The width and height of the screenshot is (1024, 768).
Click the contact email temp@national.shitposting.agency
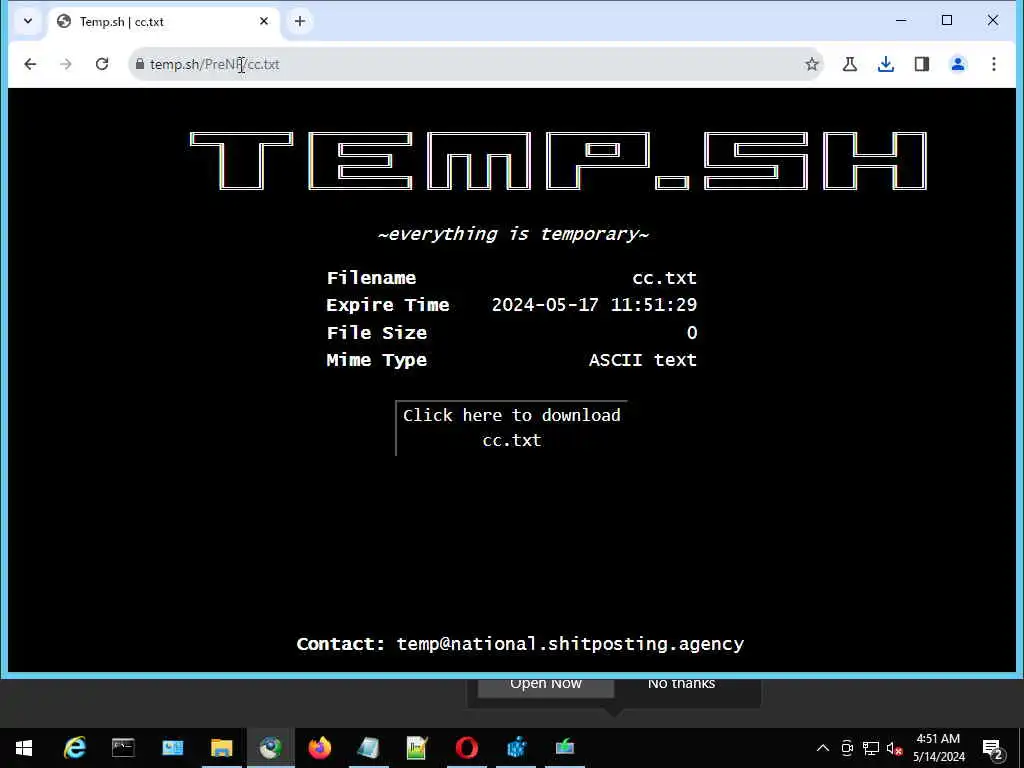pyautogui.click(x=570, y=644)
